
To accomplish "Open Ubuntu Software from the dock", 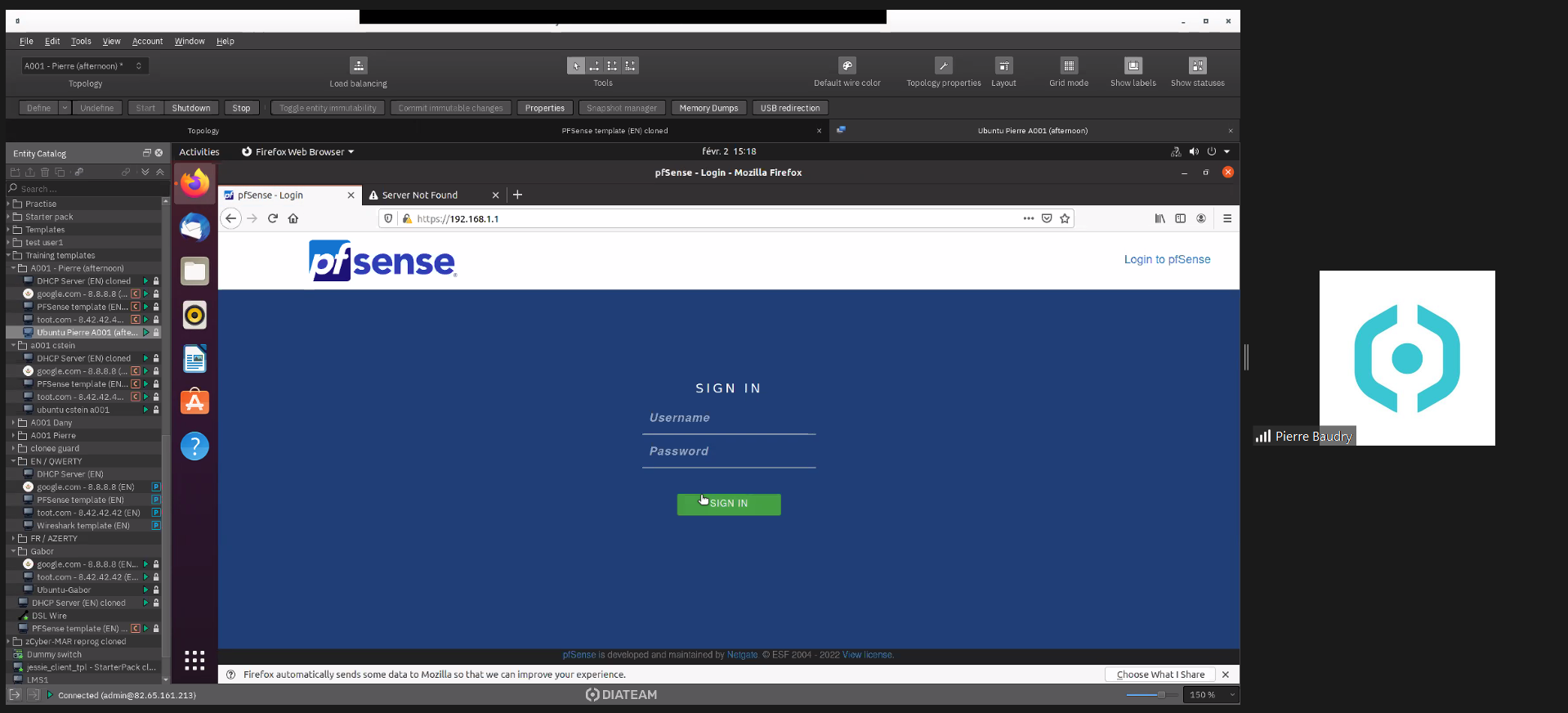I will (x=194, y=402).
